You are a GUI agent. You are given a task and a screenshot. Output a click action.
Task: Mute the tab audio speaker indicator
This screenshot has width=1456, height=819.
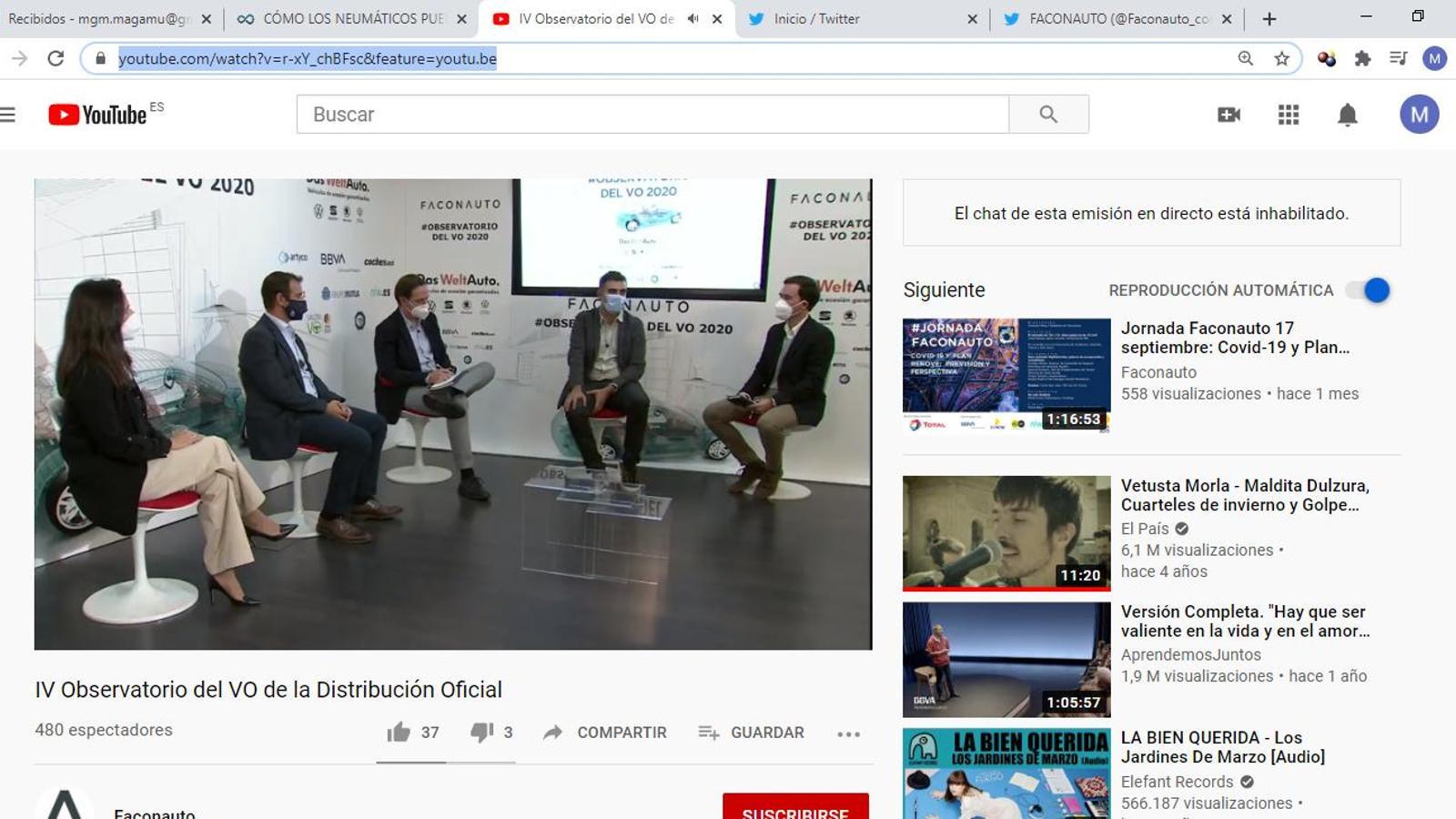[x=693, y=19]
